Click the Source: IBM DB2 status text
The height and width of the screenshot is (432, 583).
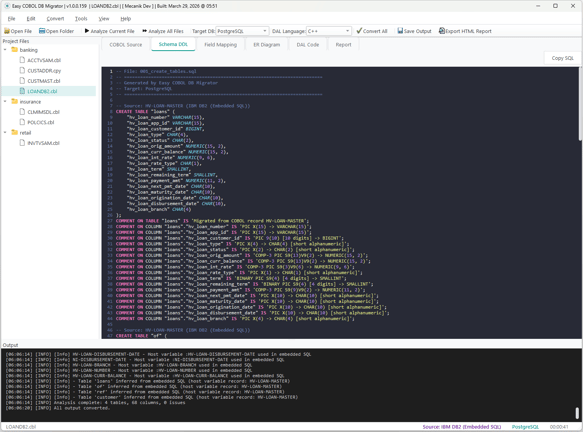462,427
